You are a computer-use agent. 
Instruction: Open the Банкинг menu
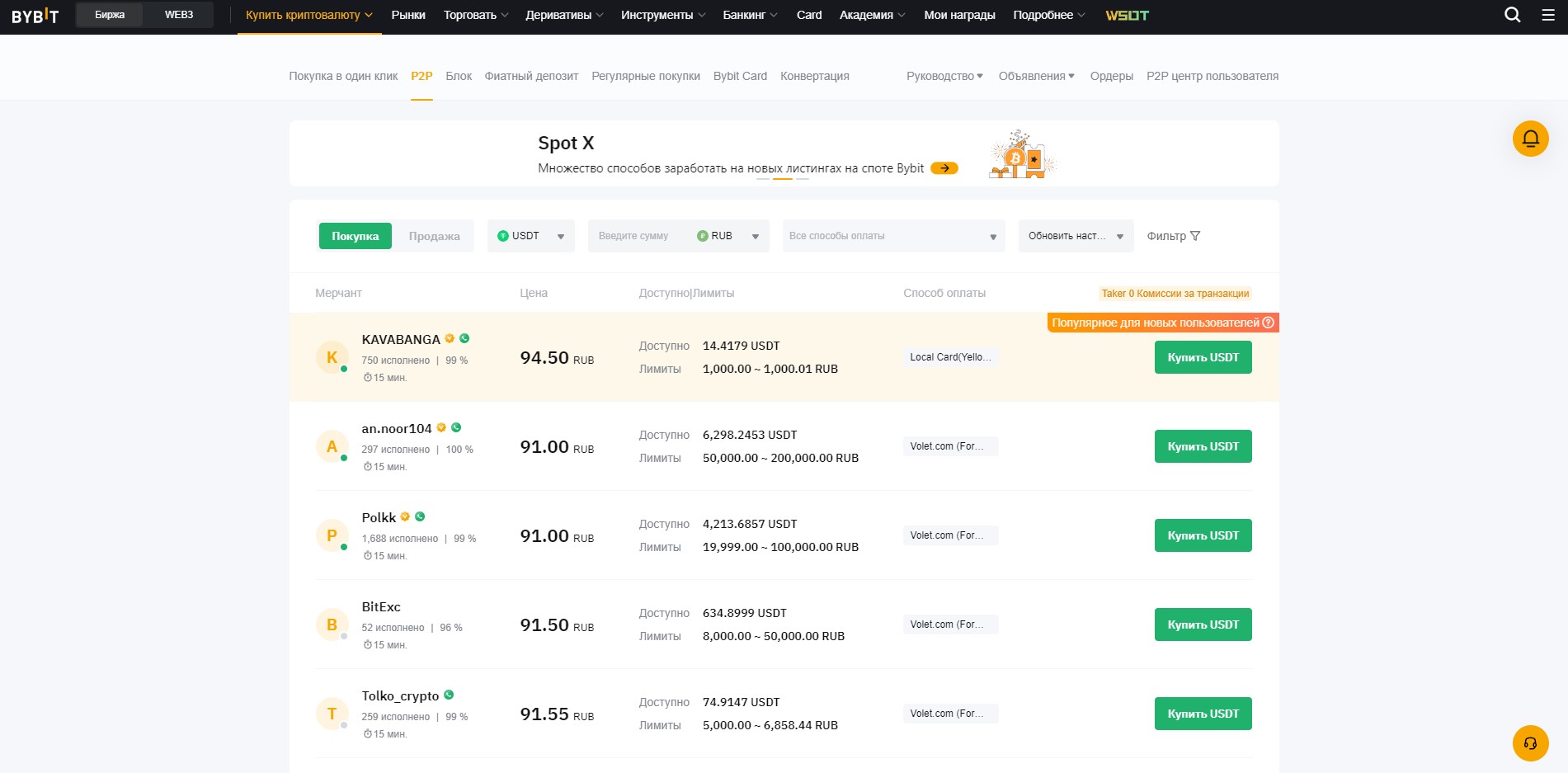point(751,16)
